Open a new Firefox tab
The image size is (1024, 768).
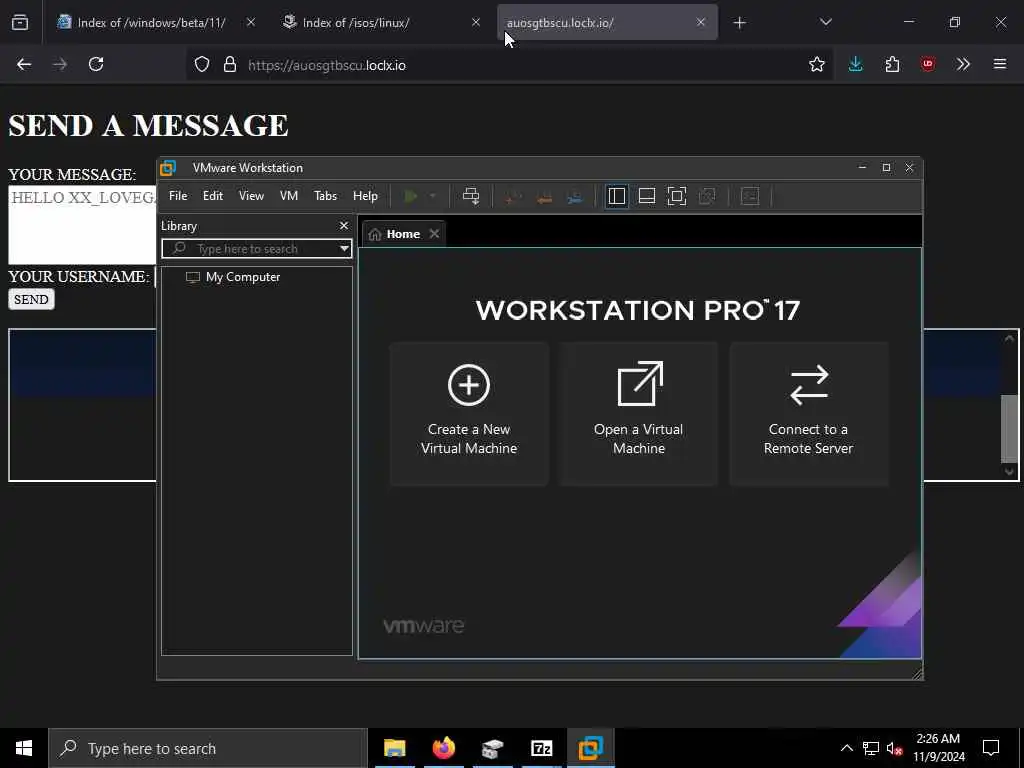tap(739, 23)
